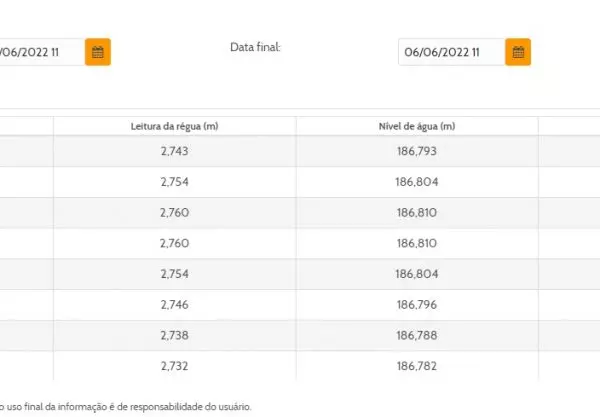Open the Data final calendar picker

coord(518,52)
